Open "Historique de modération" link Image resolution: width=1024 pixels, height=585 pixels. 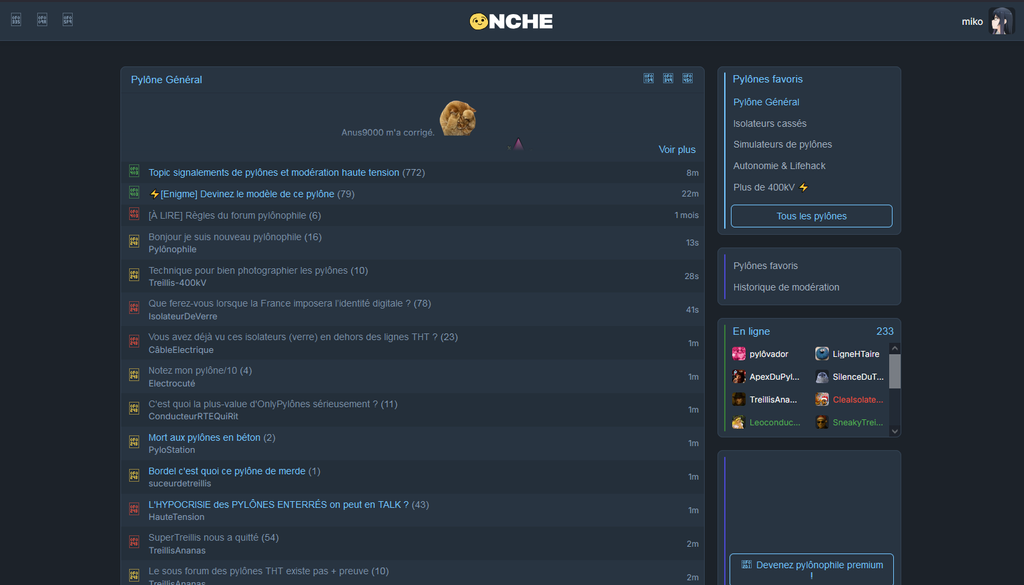pyautogui.click(x=786, y=287)
